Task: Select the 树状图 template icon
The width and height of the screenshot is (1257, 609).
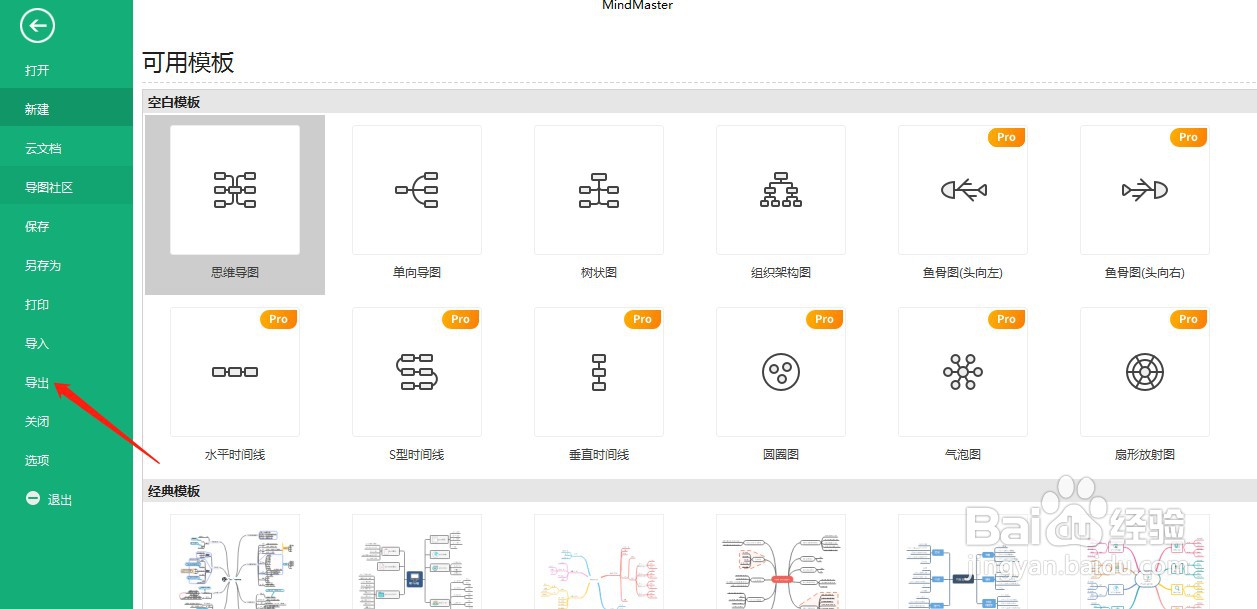Action: pos(599,190)
